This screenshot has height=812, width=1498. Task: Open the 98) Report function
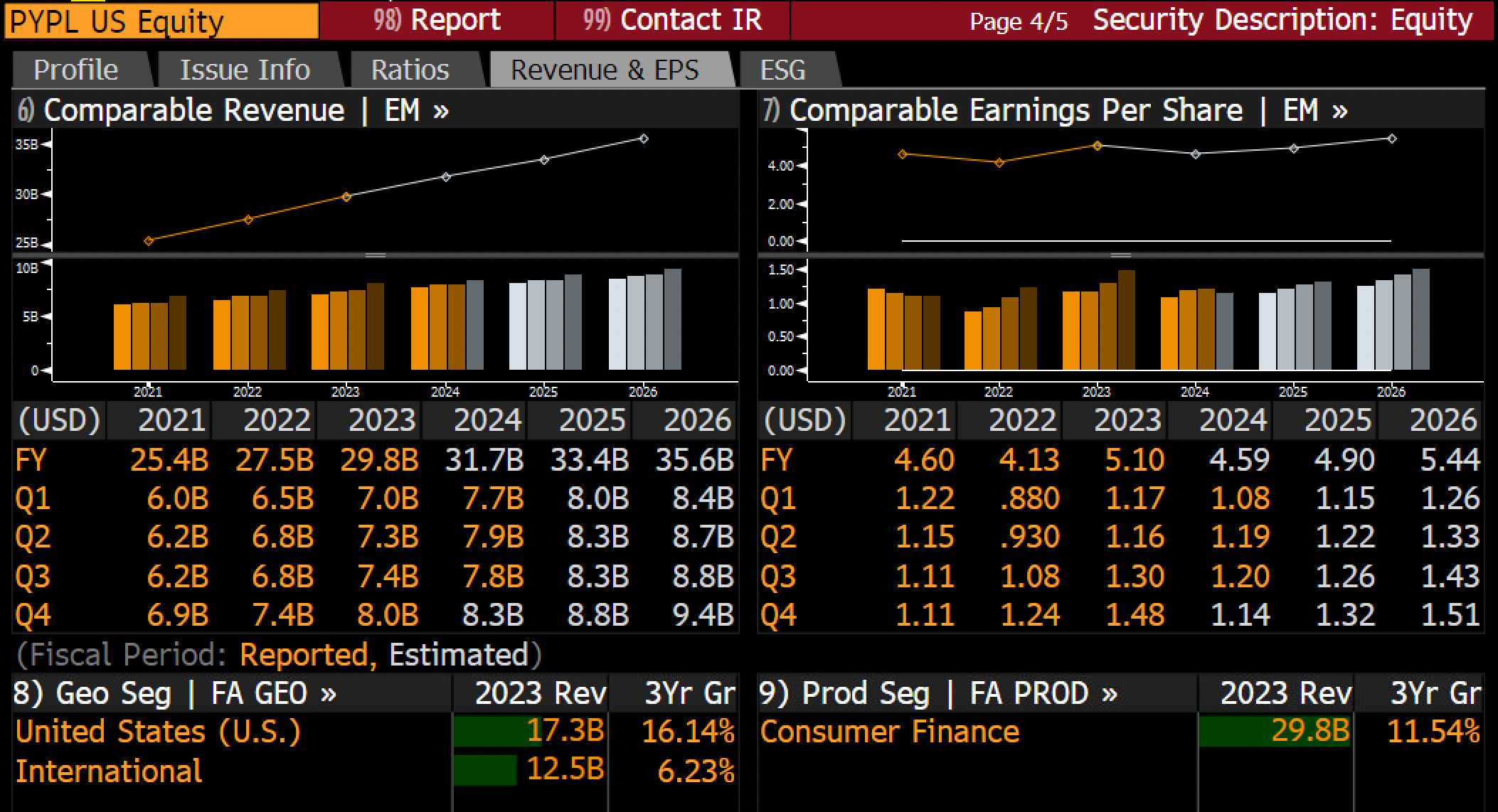pyautogui.click(x=437, y=20)
